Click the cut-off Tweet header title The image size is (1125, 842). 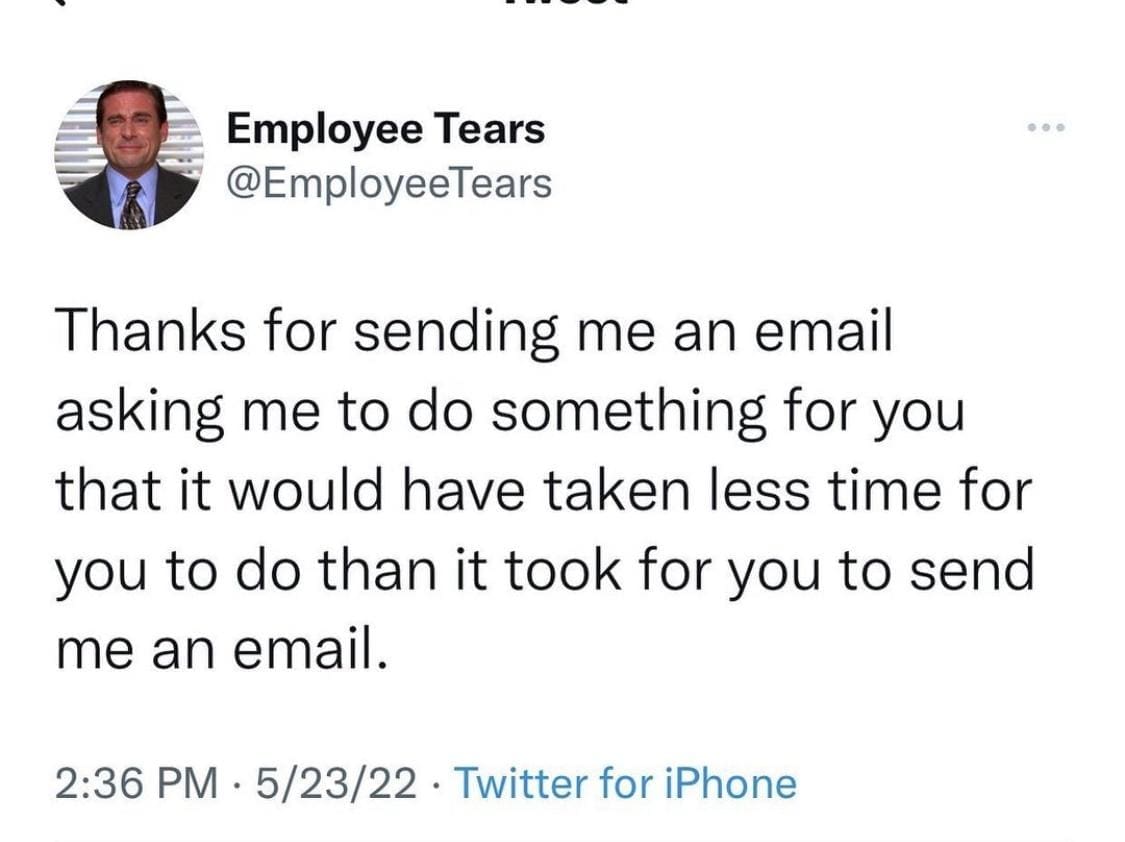coord(562,5)
